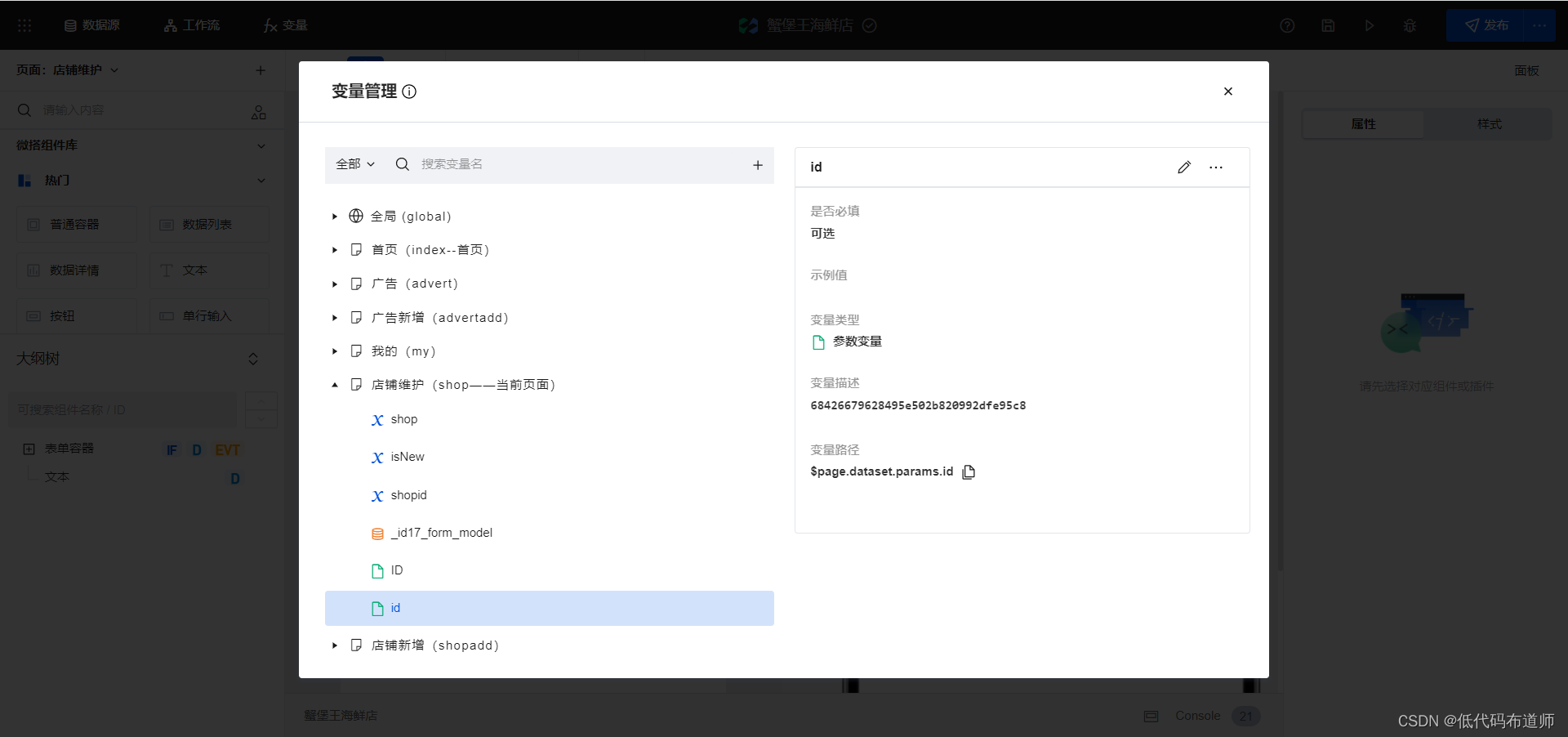The image size is (1568, 737).
Task: Expand the 广告新增 (advertadd) node
Action: pyautogui.click(x=335, y=318)
